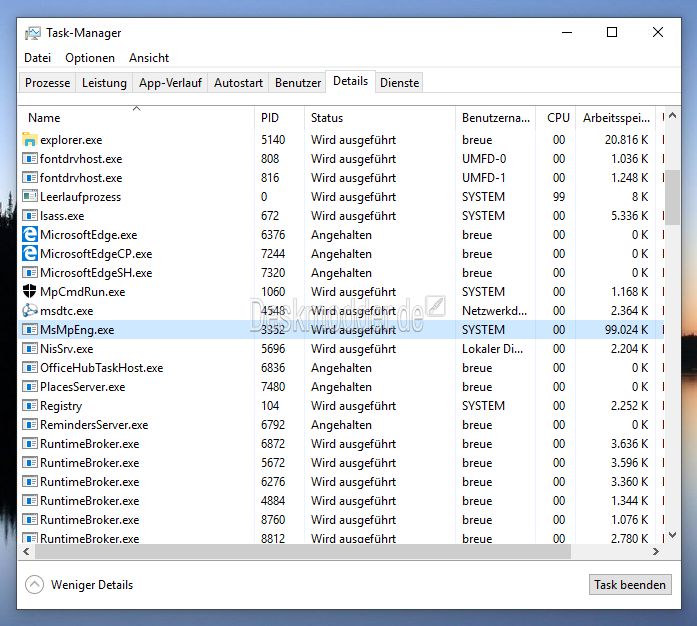697x626 pixels.
Task: Click memory value 20.816 K
Action: coord(626,140)
